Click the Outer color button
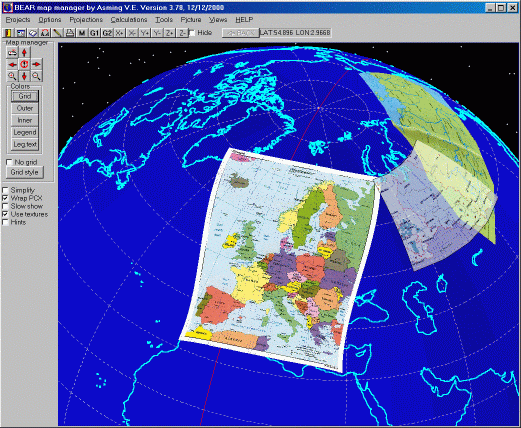The height and width of the screenshot is (428, 521). click(25, 108)
